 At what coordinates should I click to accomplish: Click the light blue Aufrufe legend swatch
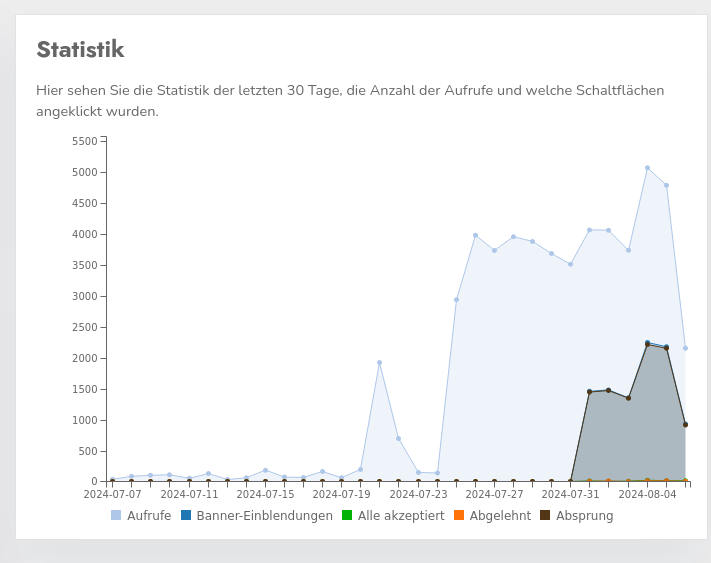coord(116,516)
